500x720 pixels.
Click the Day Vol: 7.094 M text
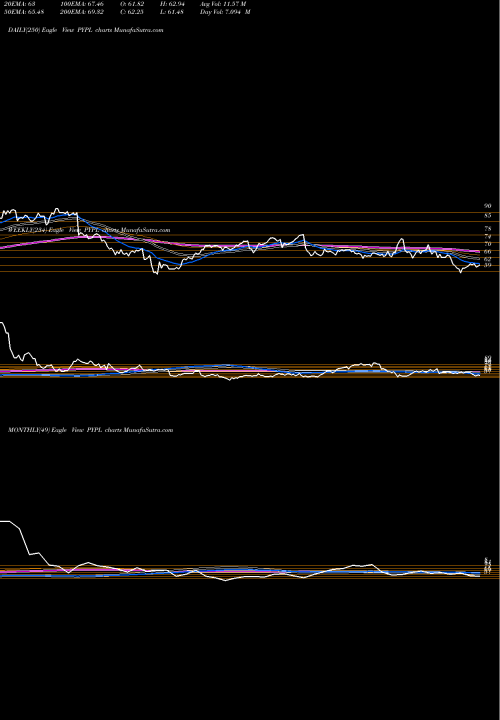coord(225,12)
